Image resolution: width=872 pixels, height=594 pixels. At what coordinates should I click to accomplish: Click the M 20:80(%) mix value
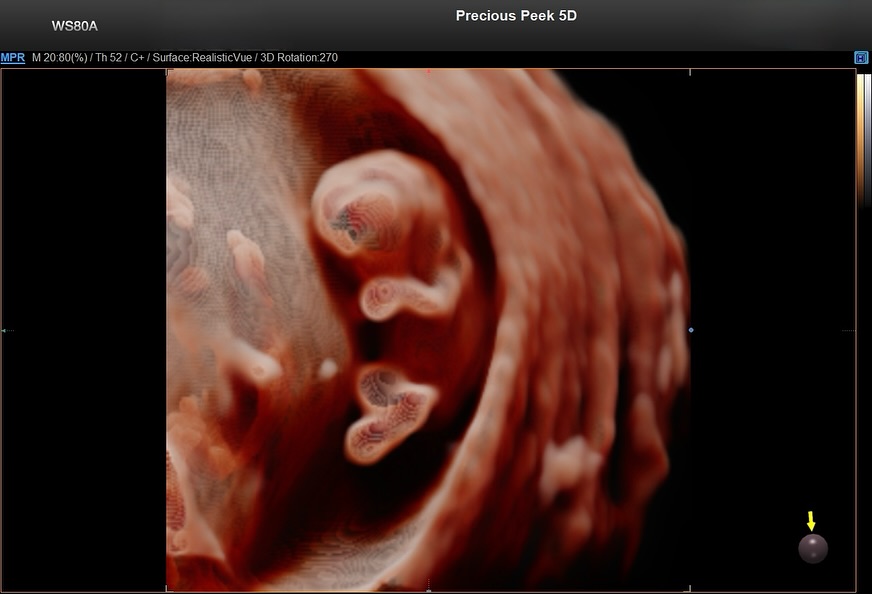pos(60,58)
